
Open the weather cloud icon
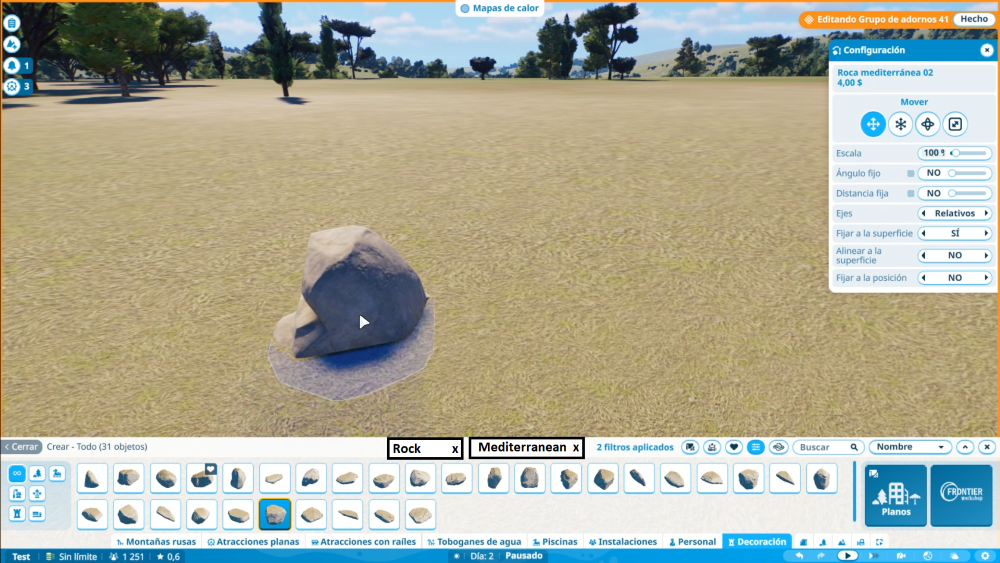tap(955, 556)
